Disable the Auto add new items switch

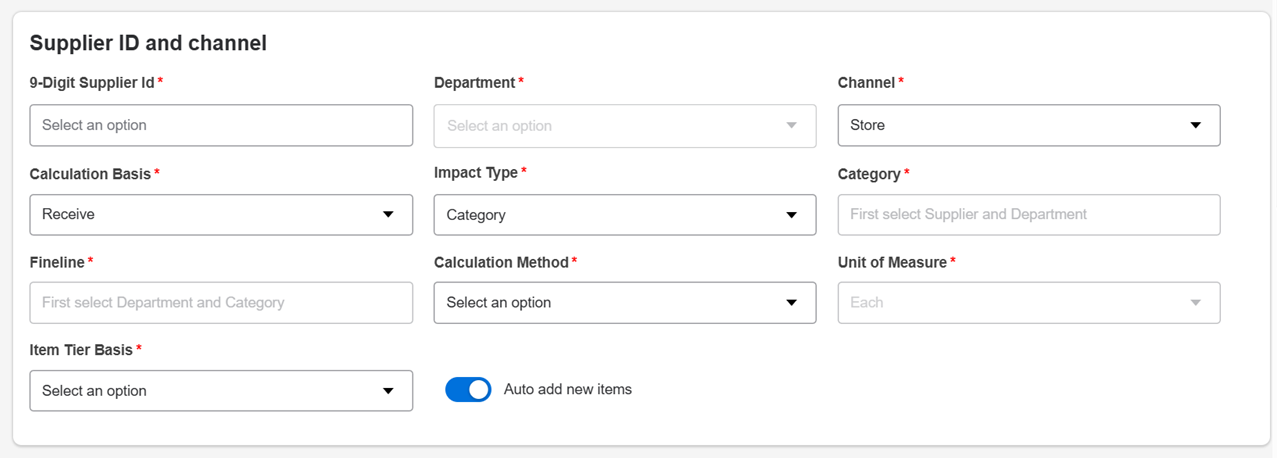click(x=468, y=390)
